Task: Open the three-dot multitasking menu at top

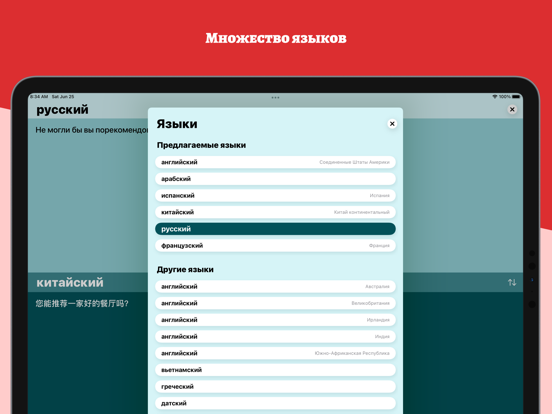Action: pyautogui.click(x=275, y=98)
